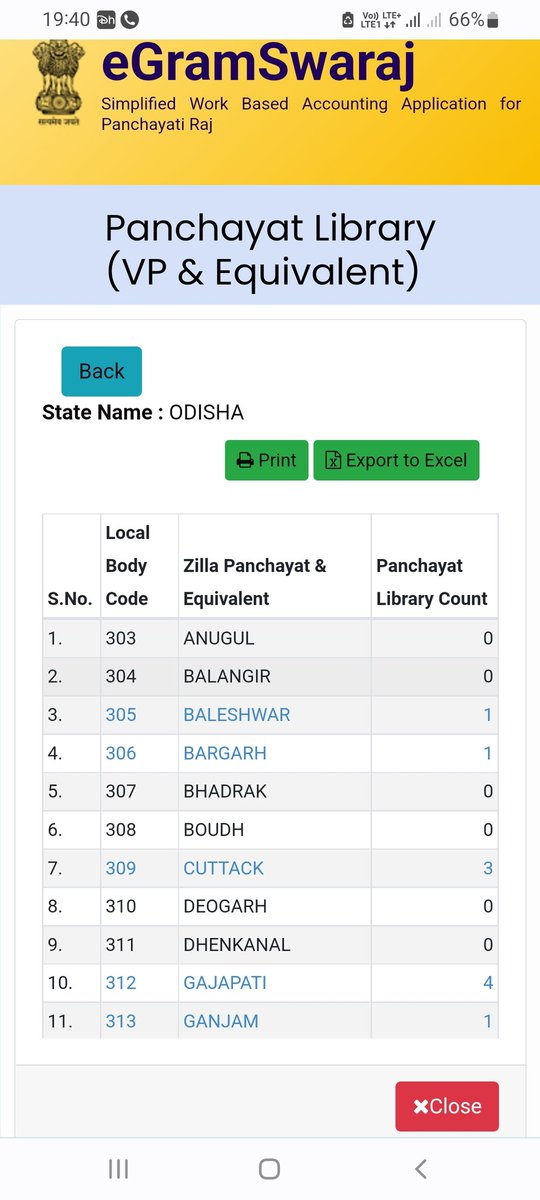Click the DEOGARH row text
The height and width of the screenshot is (1200, 540).
click(x=226, y=906)
